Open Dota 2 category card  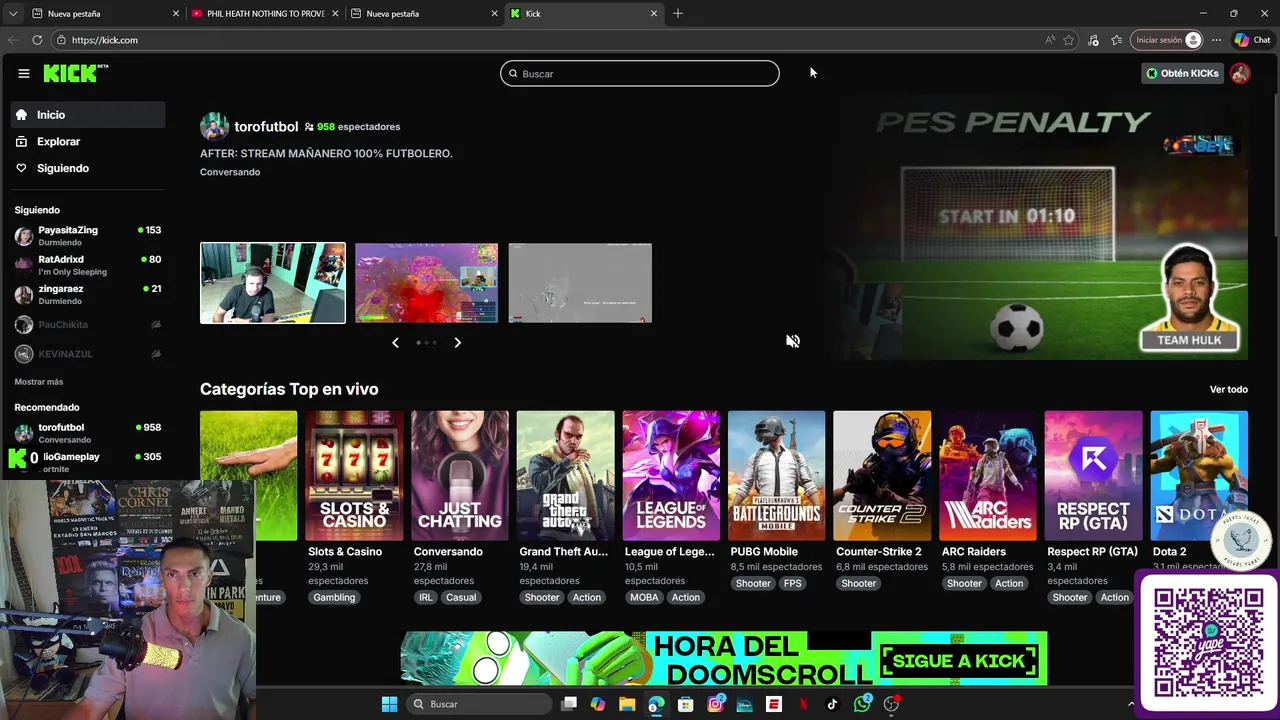click(1199, 476)
